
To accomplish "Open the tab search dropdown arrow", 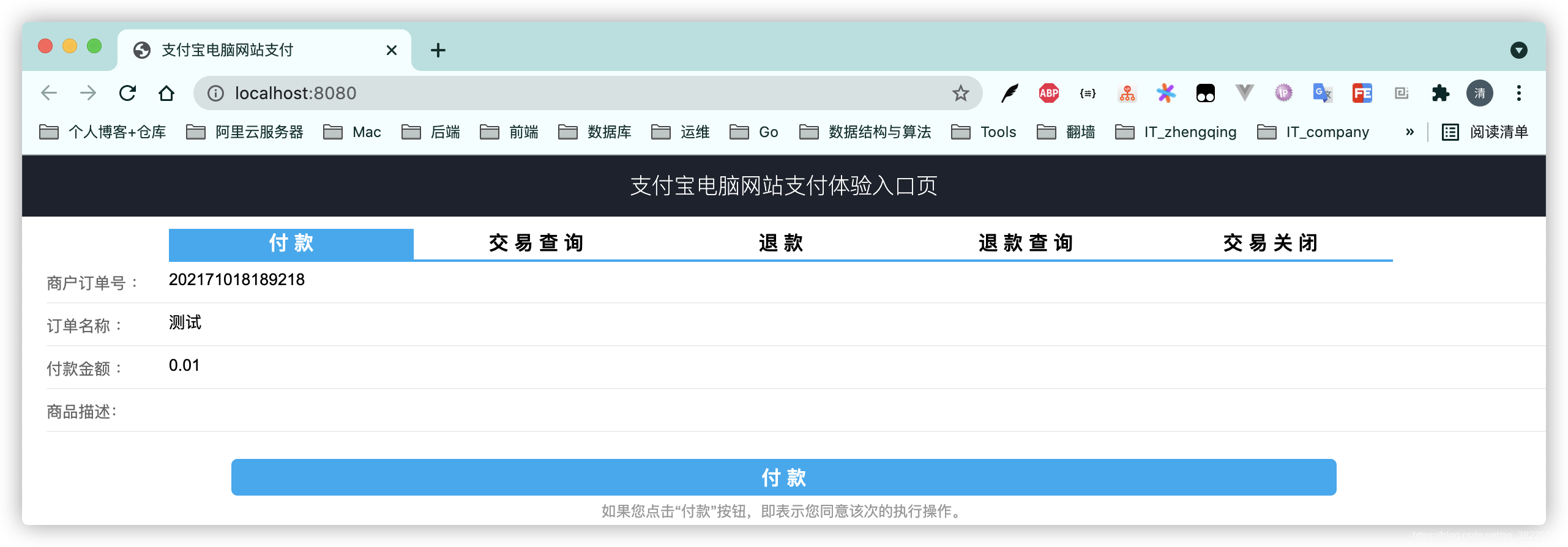I will coord(1519,50).
